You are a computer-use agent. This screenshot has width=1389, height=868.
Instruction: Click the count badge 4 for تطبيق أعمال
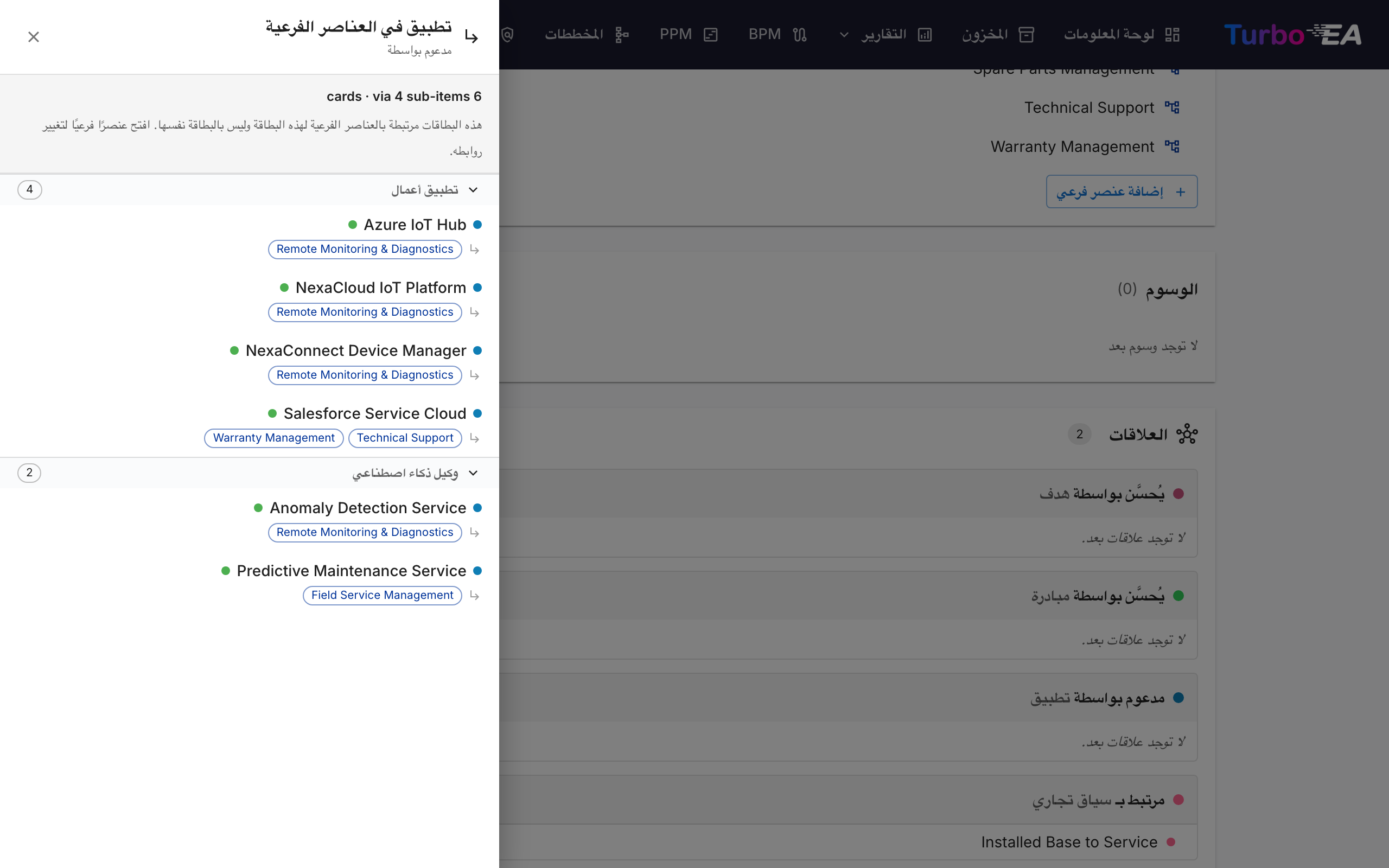[x=29, y=190]
